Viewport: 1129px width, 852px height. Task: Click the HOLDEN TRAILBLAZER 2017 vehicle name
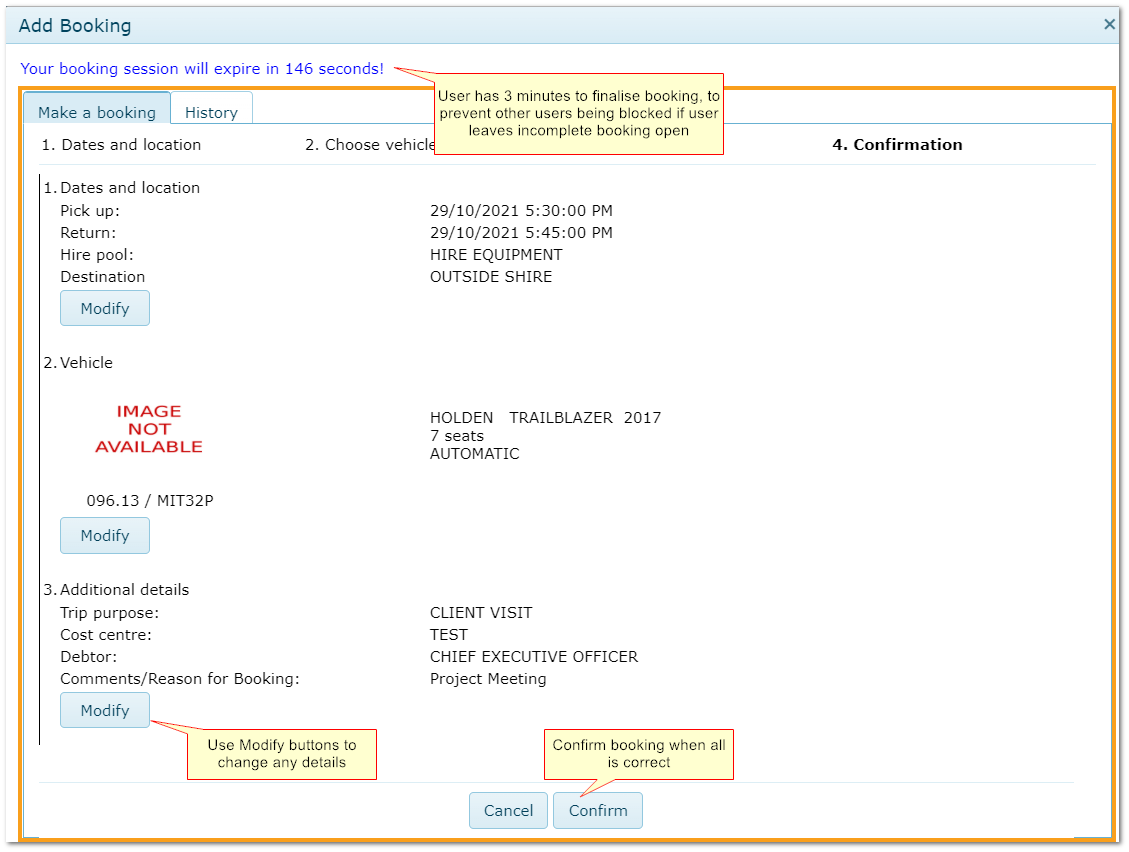point(545,417)
